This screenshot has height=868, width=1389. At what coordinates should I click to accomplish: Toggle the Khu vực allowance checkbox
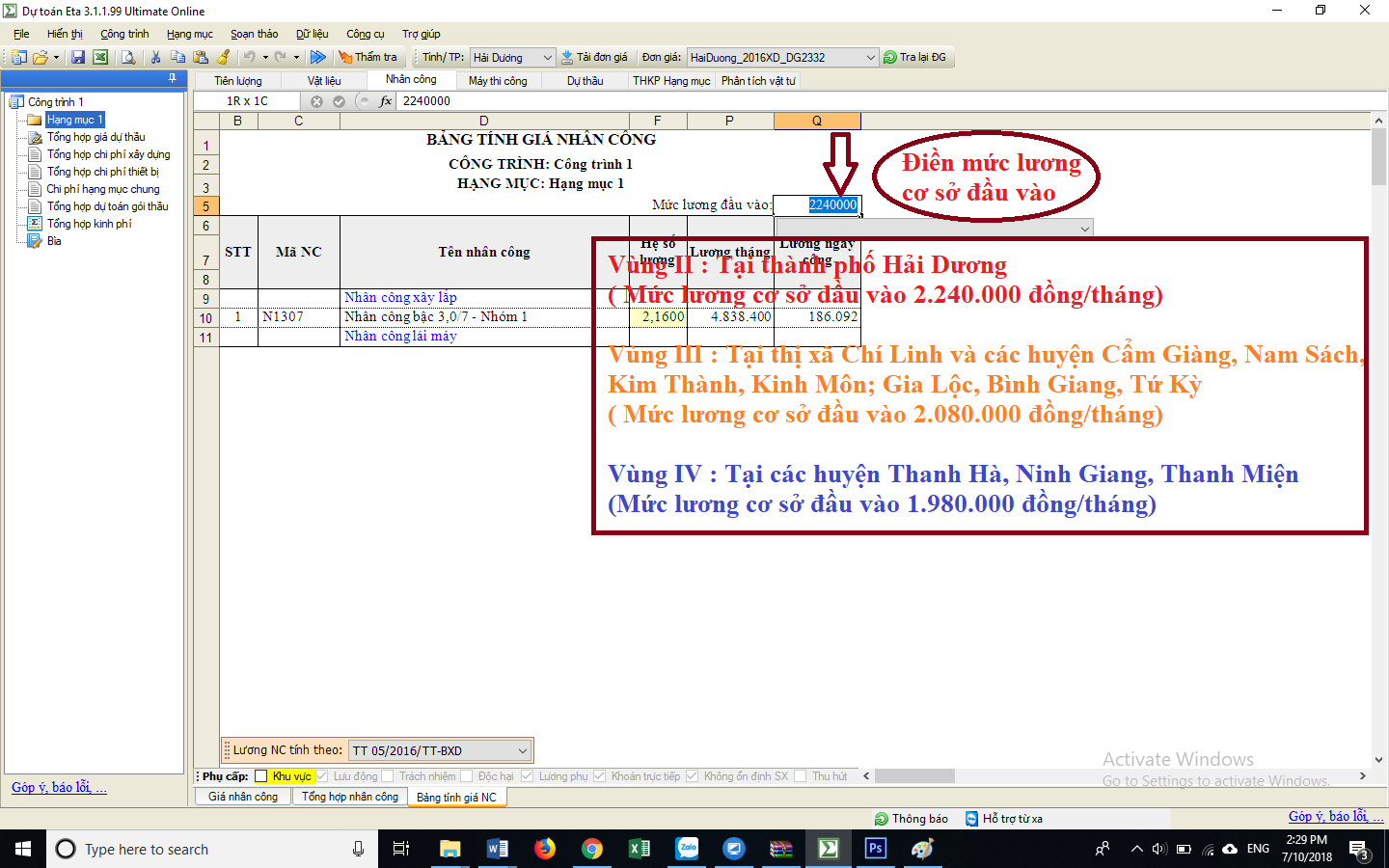click(x=260, y=776)
